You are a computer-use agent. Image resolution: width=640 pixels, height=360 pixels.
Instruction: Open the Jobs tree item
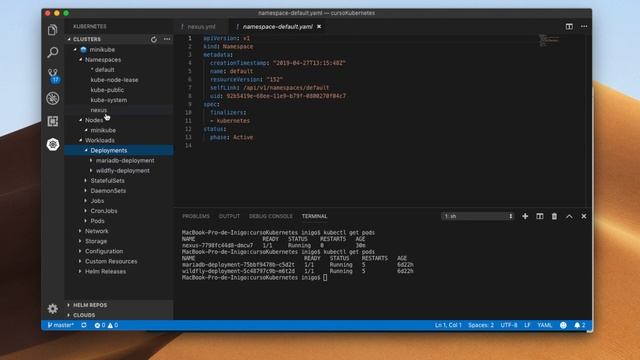pyautogui.click(x=97, y=201)
